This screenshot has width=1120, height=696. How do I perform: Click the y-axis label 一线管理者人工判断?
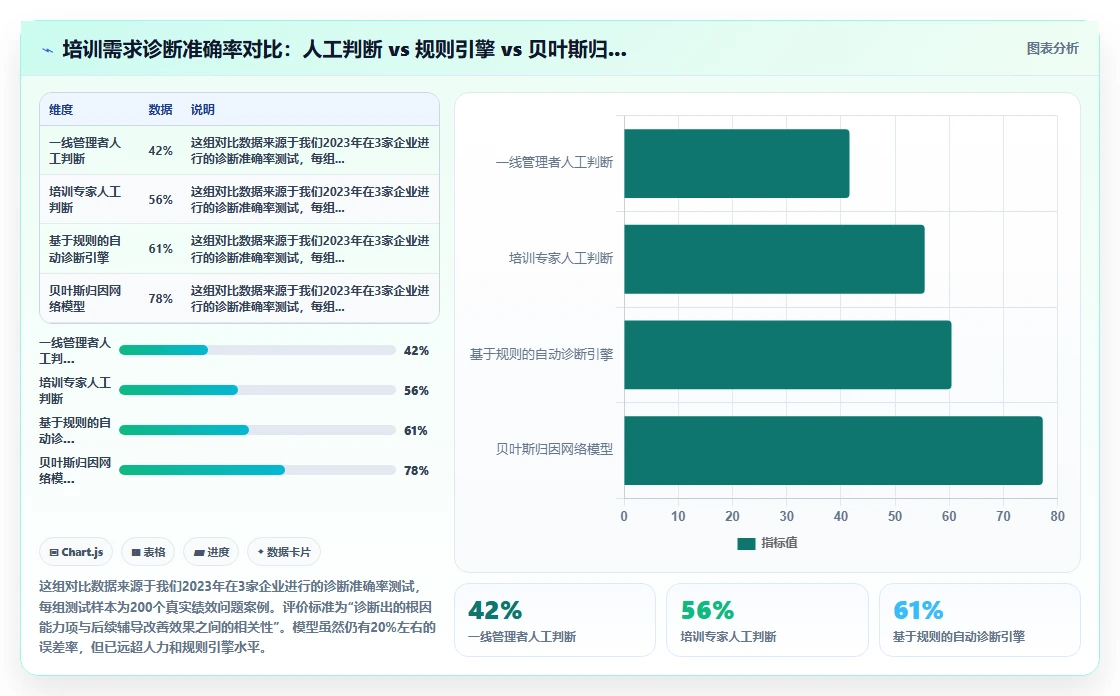click(x=554, y=162)
